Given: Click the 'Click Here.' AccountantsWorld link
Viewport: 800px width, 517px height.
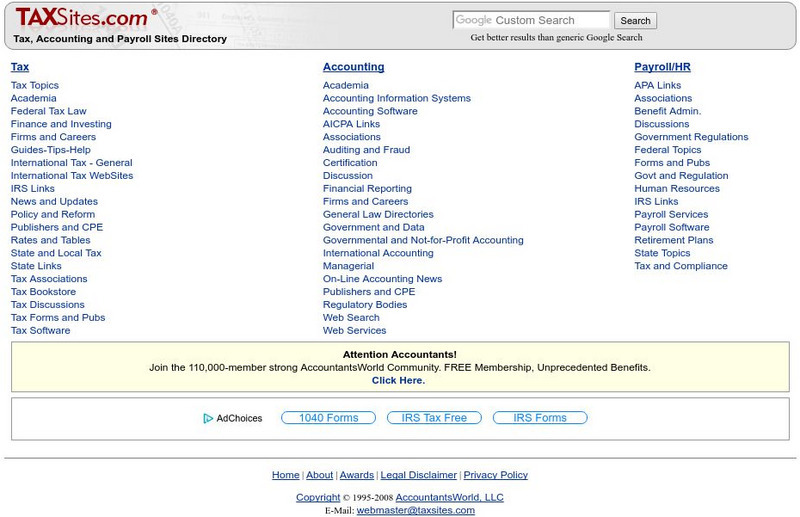Looking at the screenshot, I should coord(398,380).
